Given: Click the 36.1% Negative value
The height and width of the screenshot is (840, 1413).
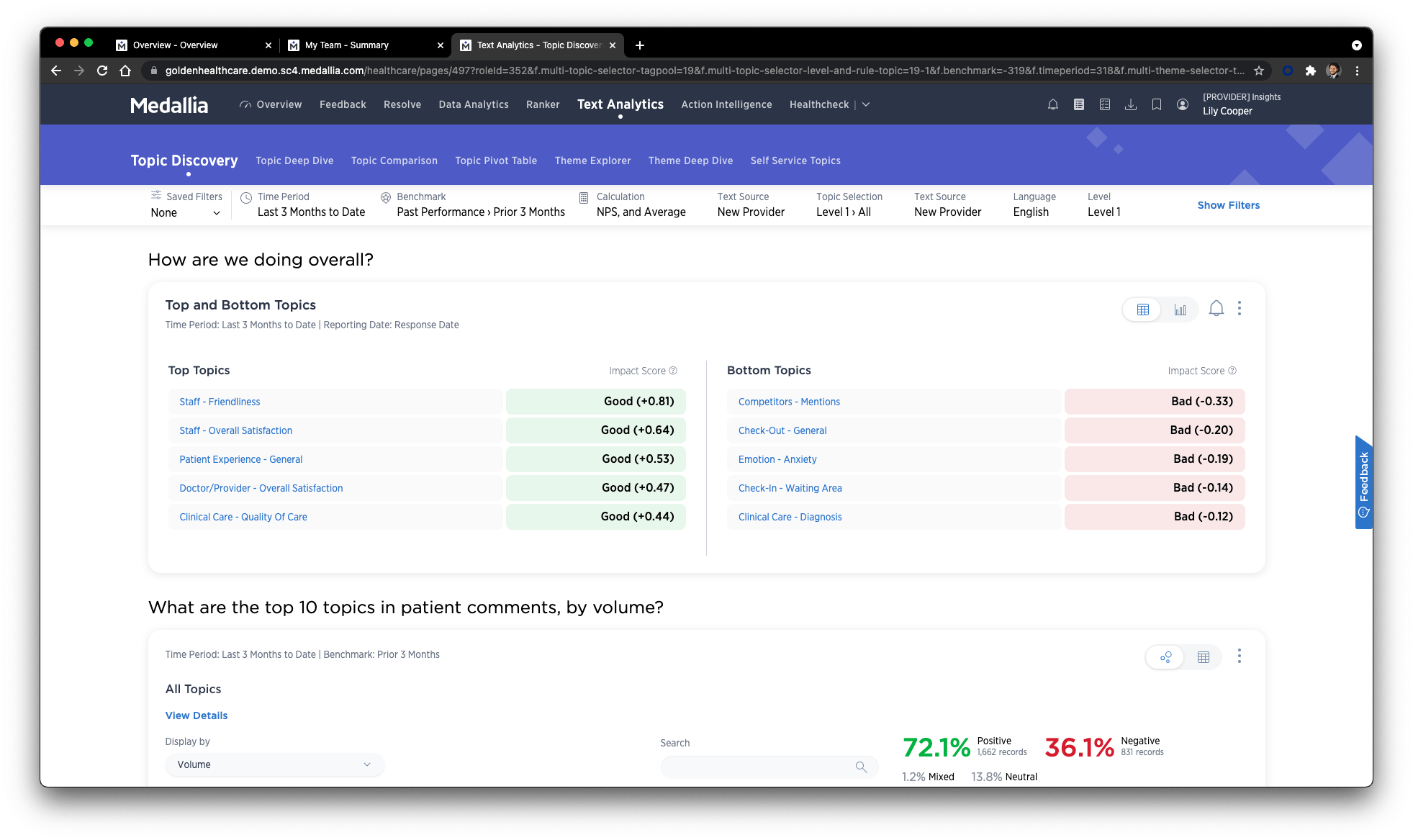Looking at the screenshot, I should [x=1079, y=748].
